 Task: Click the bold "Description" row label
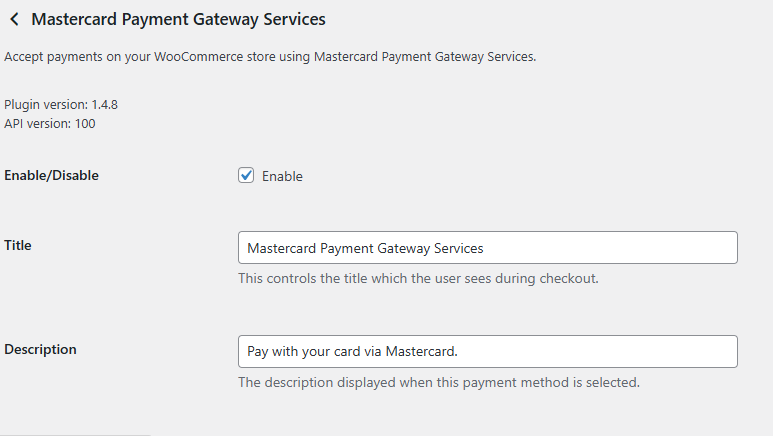[x=41, y=349]
